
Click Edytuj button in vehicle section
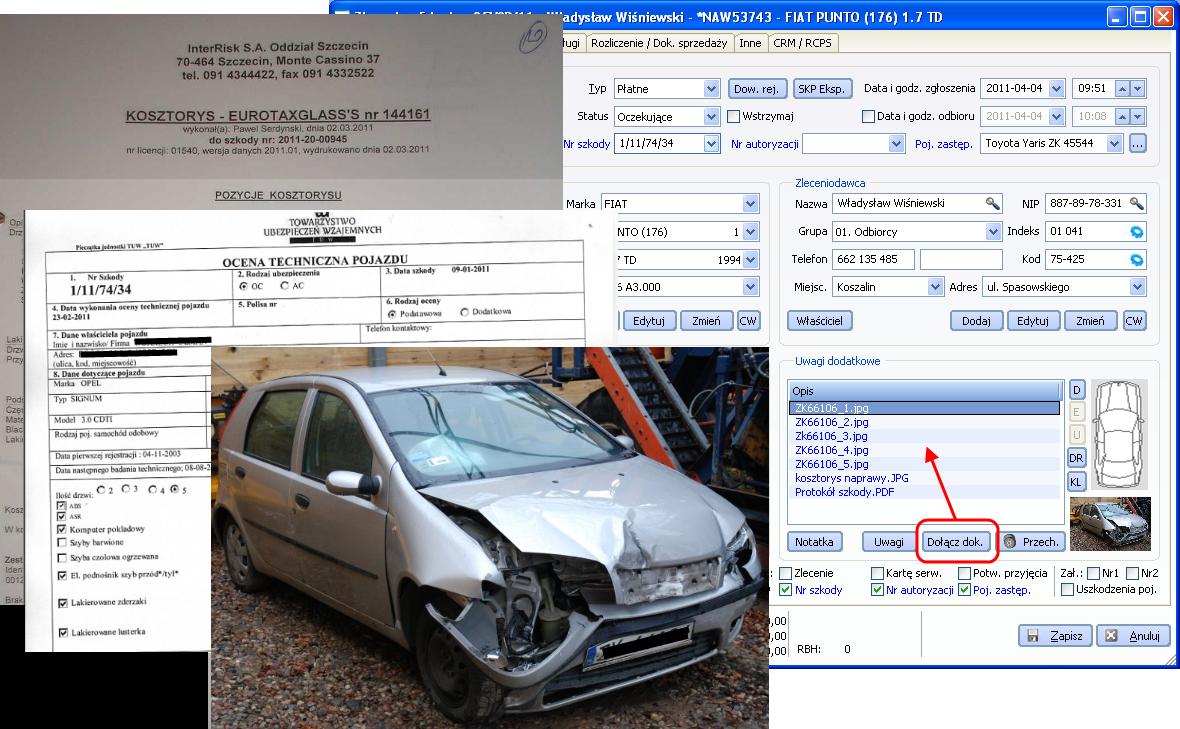649,320
